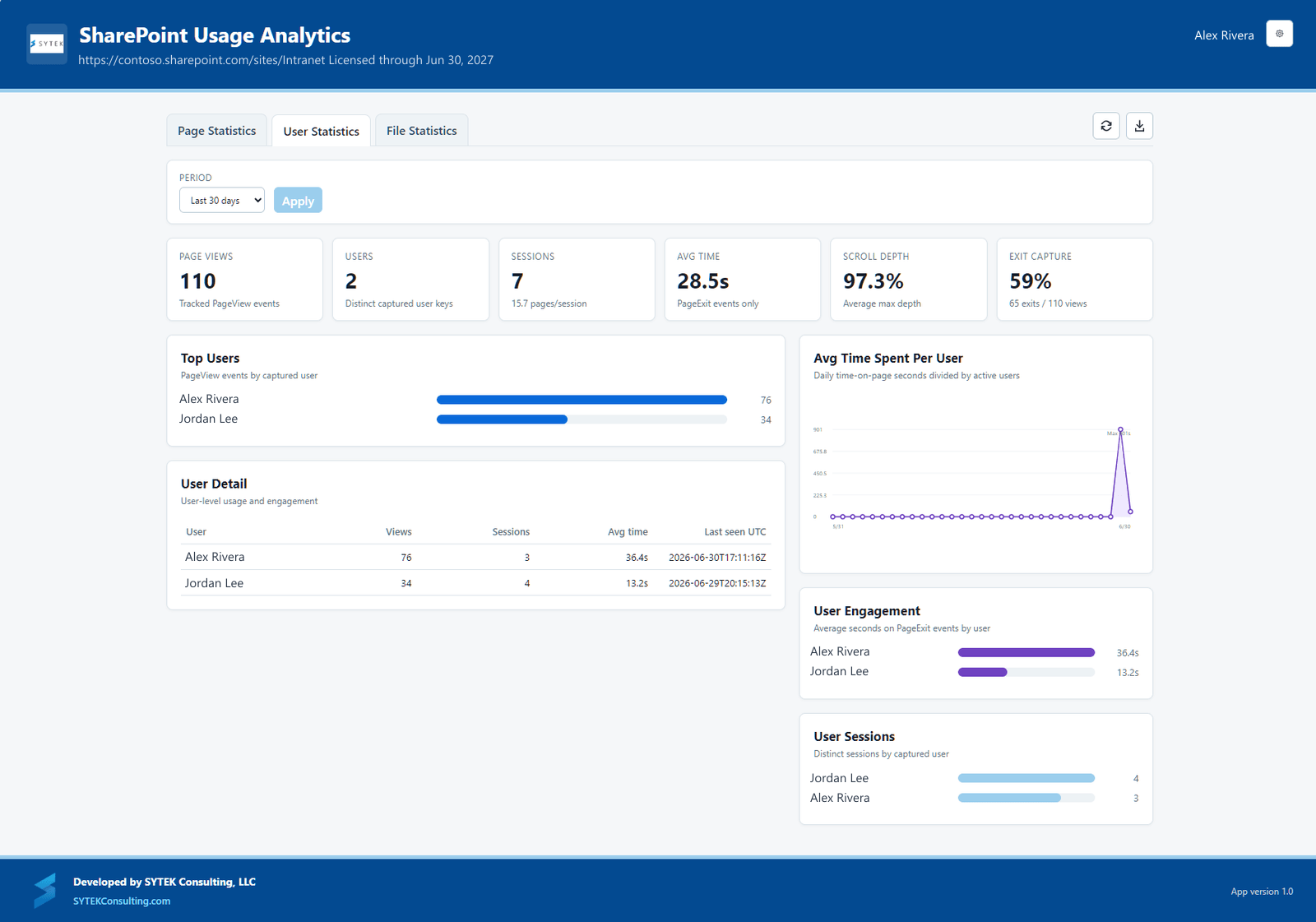Click the Apply button
Viewport: 1316px width, 922px height.
tap(298, 201)
